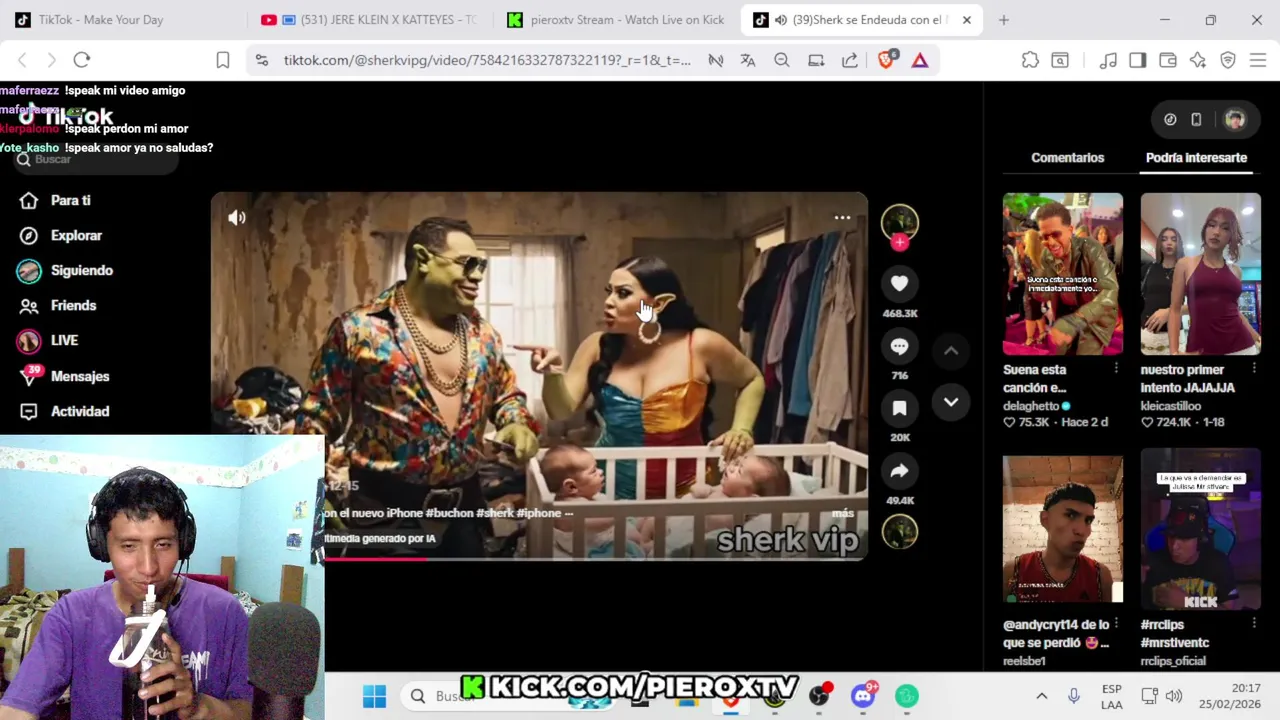Image resolution: width=1280 pixels, height=720 pixels.
Task: Share the video via arrow icon
Action: pyautogui.click(x=899, y=471)
